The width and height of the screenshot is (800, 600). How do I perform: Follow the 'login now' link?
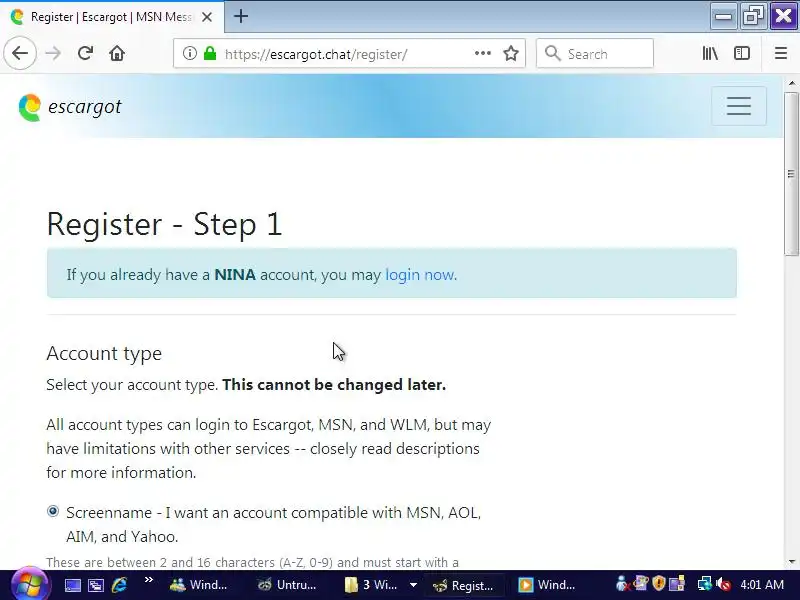click(x=419, y=275)
